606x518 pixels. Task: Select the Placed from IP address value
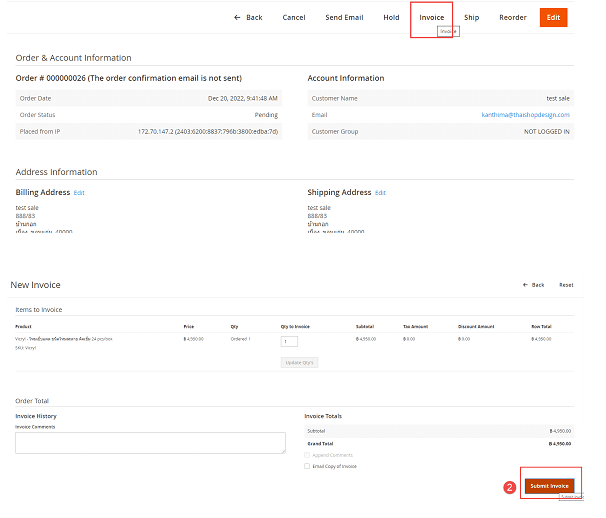coord(208,132)
